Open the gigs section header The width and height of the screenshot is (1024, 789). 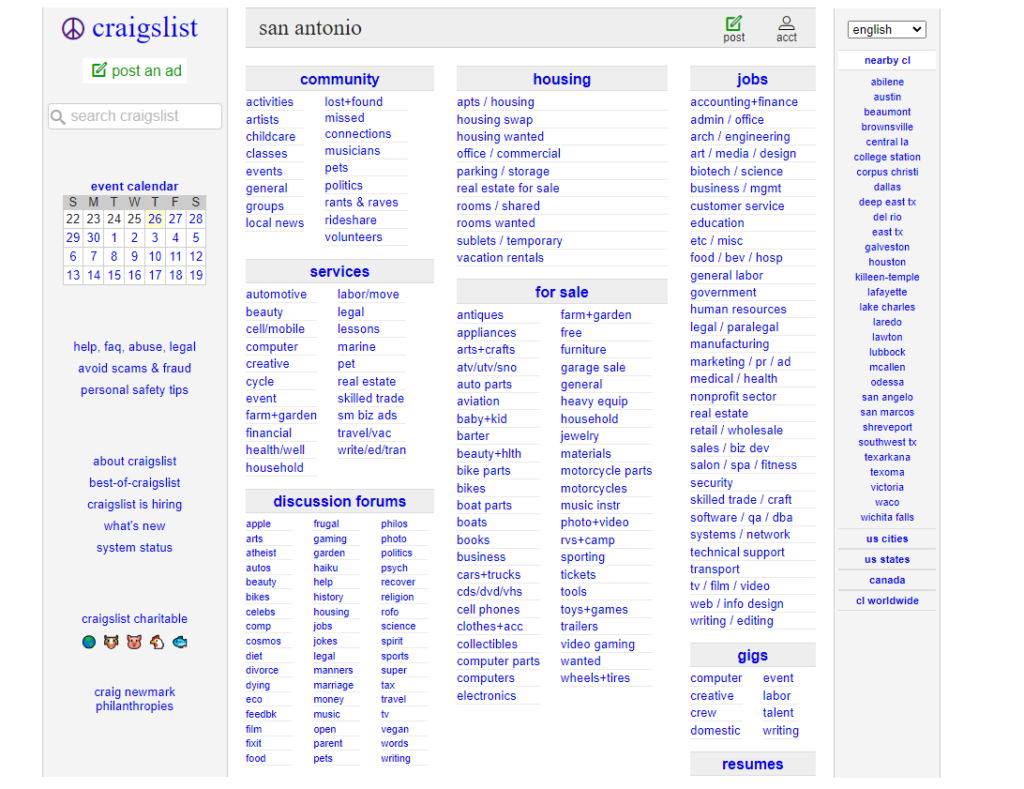[752, 656]
